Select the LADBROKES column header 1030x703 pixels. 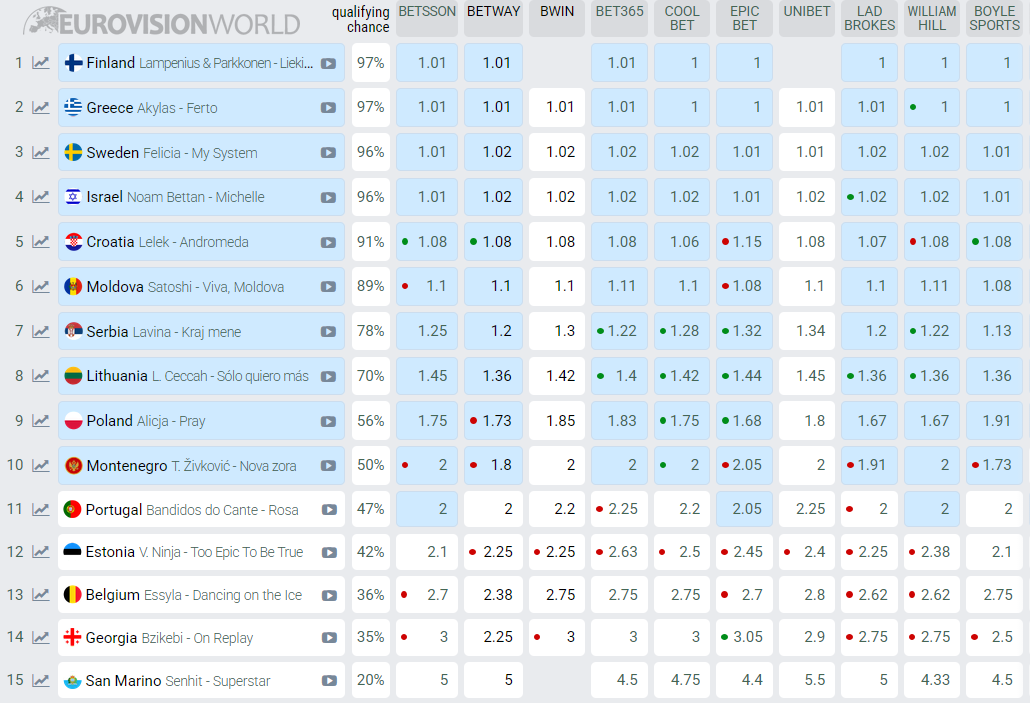tap(869, 18)
